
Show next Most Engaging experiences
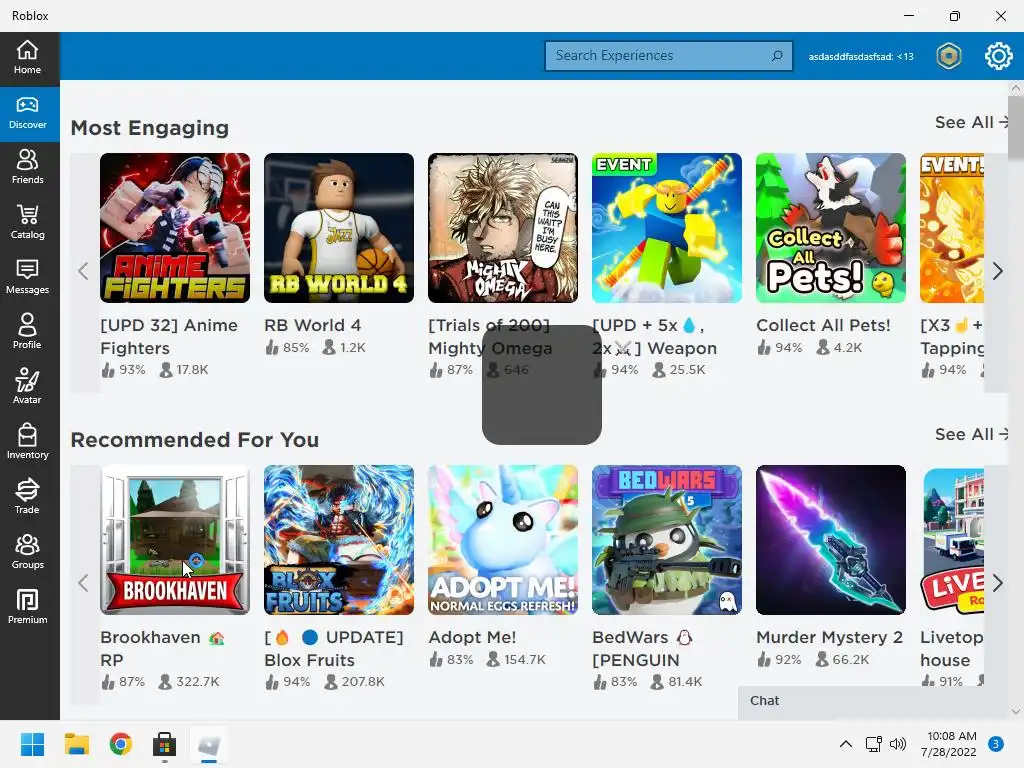[x=997, y=272]
